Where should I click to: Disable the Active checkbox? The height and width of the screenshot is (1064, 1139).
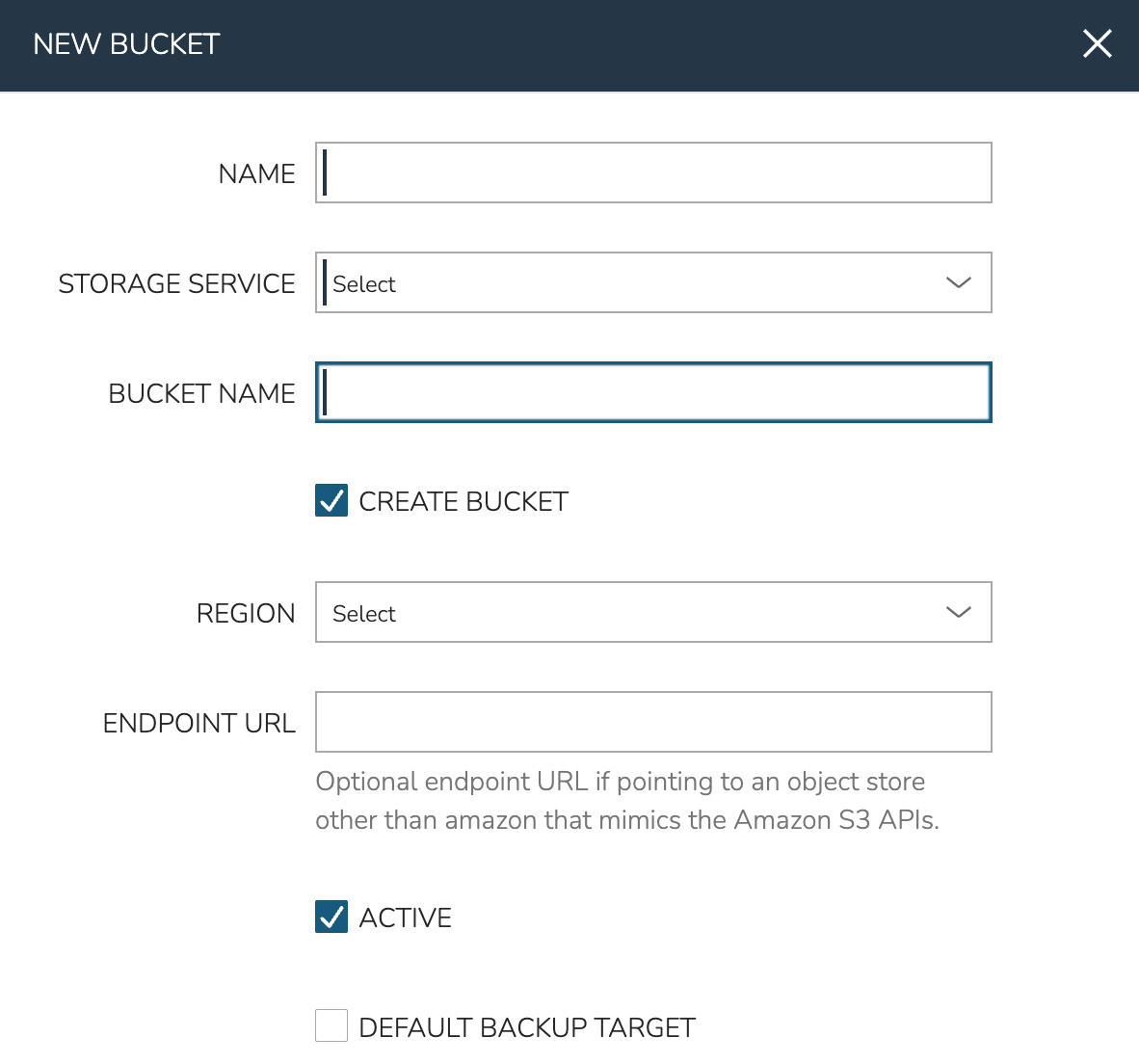[x=331, y=917]
